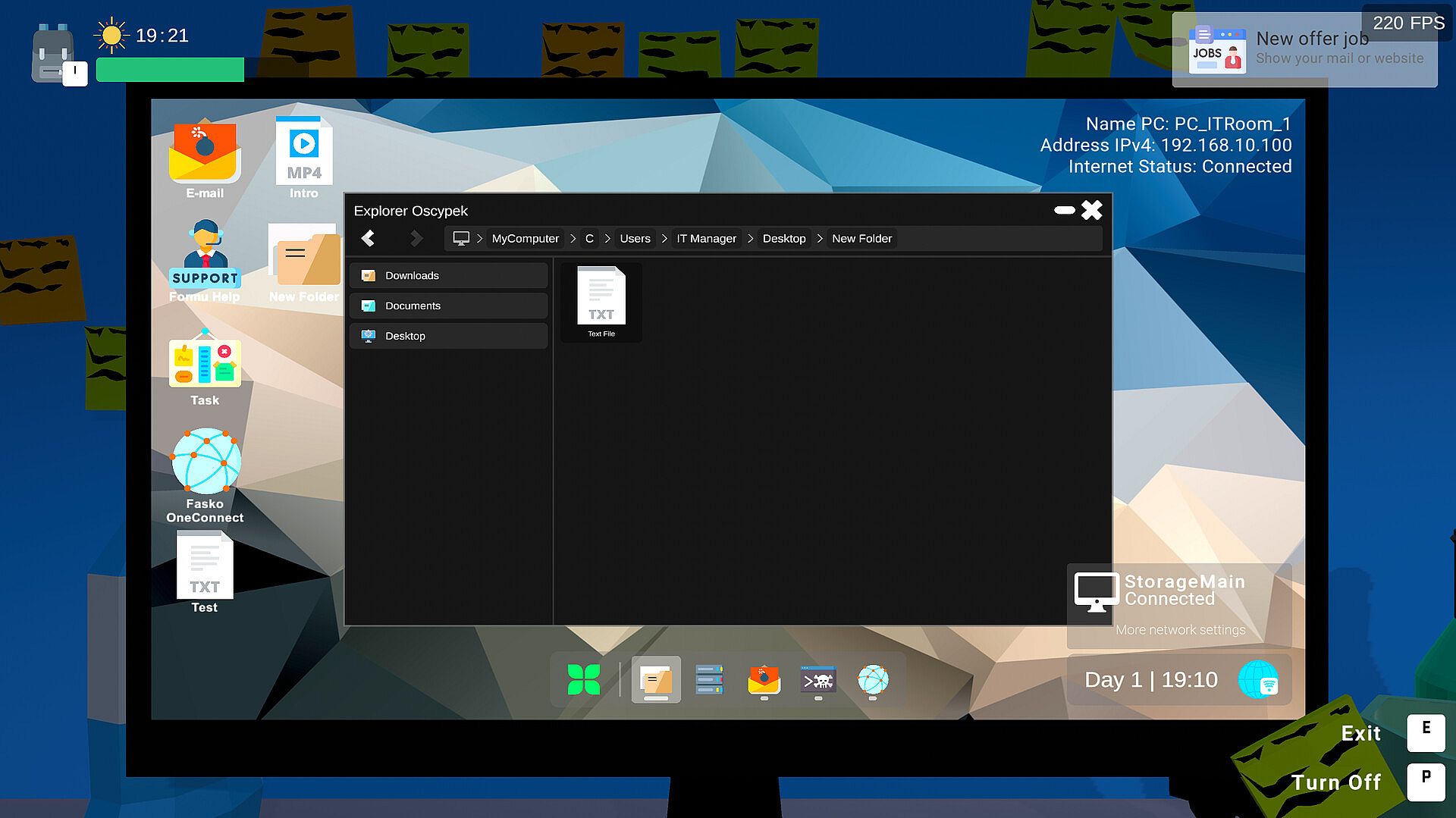1456x818 pixels.
Task: Select the Text File in New Folder
Action: 601,302
